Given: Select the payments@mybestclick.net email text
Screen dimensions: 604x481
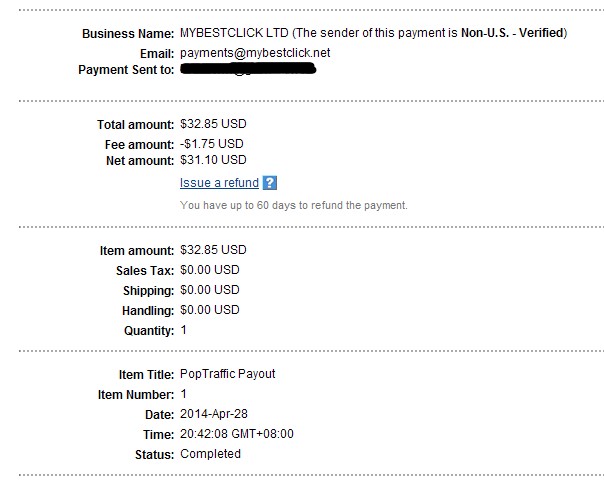Looking at the screenshot, I should click(x=255, y=53).
